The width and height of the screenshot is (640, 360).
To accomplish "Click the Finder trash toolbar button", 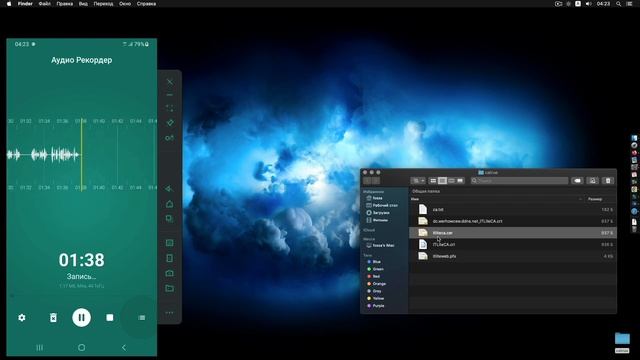I will pyautogui.click(x=608, y=180).
